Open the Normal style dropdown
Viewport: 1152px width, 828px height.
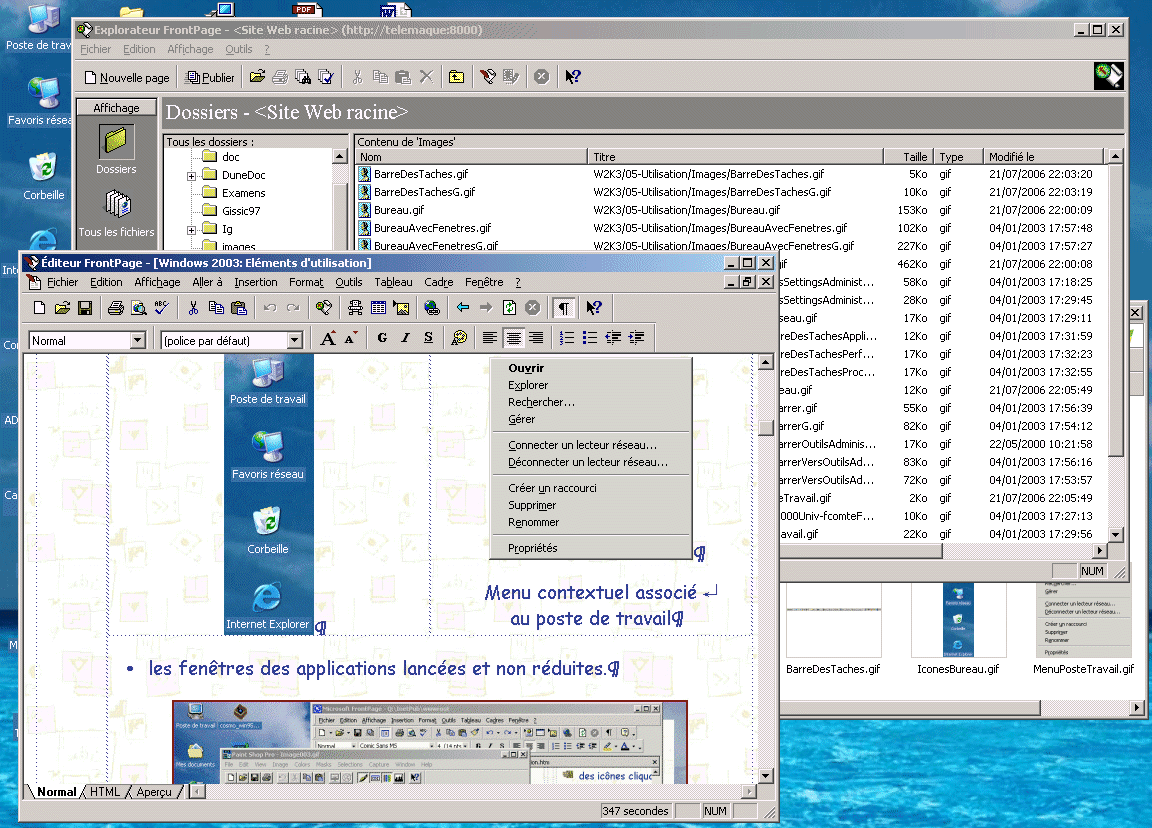coord(138,341)
